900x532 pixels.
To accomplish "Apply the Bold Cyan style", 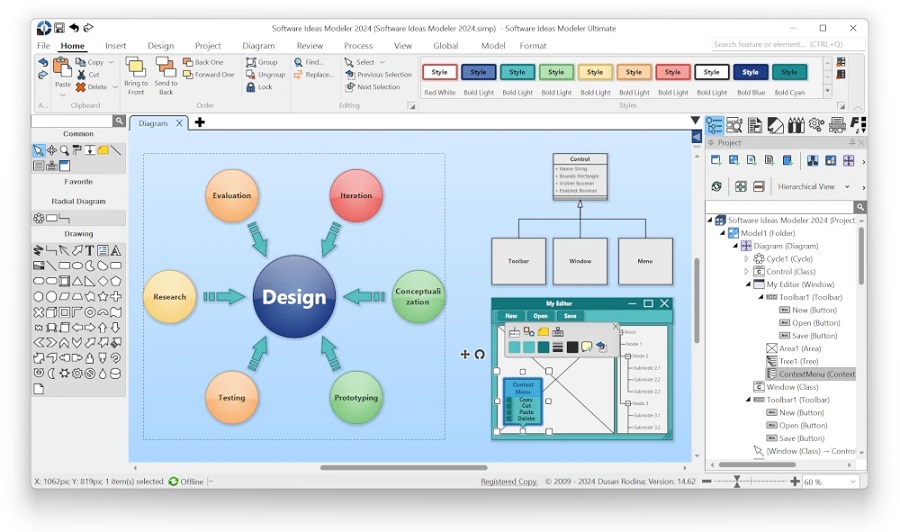I will 789,72.
